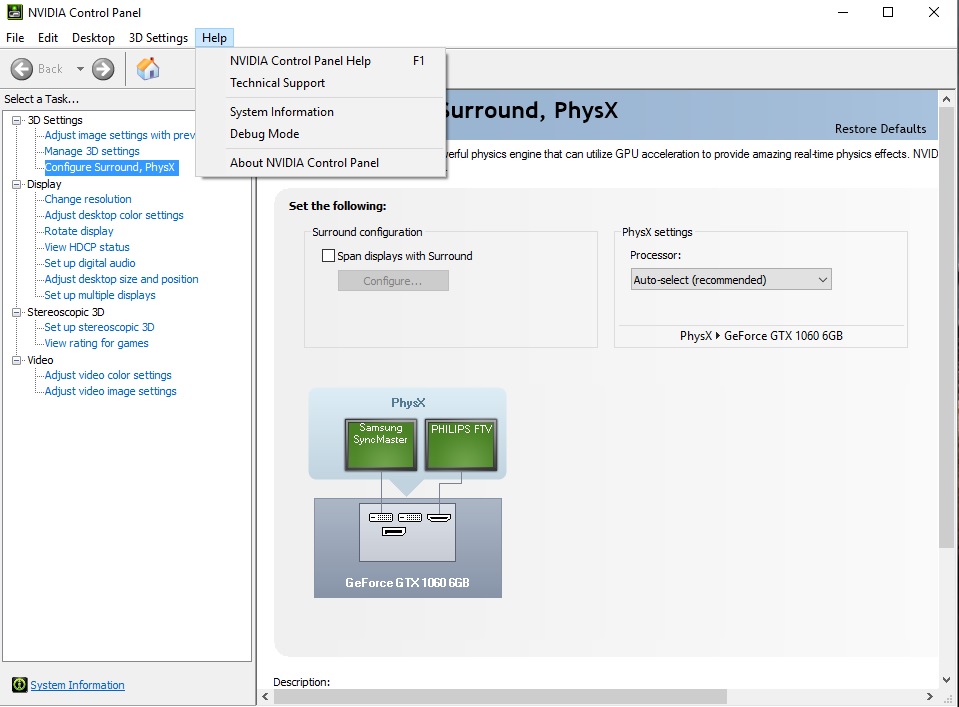This screenshot has height=707, width=959.
Task: Click the Restore Defaults link
Action: click(880, 129)
